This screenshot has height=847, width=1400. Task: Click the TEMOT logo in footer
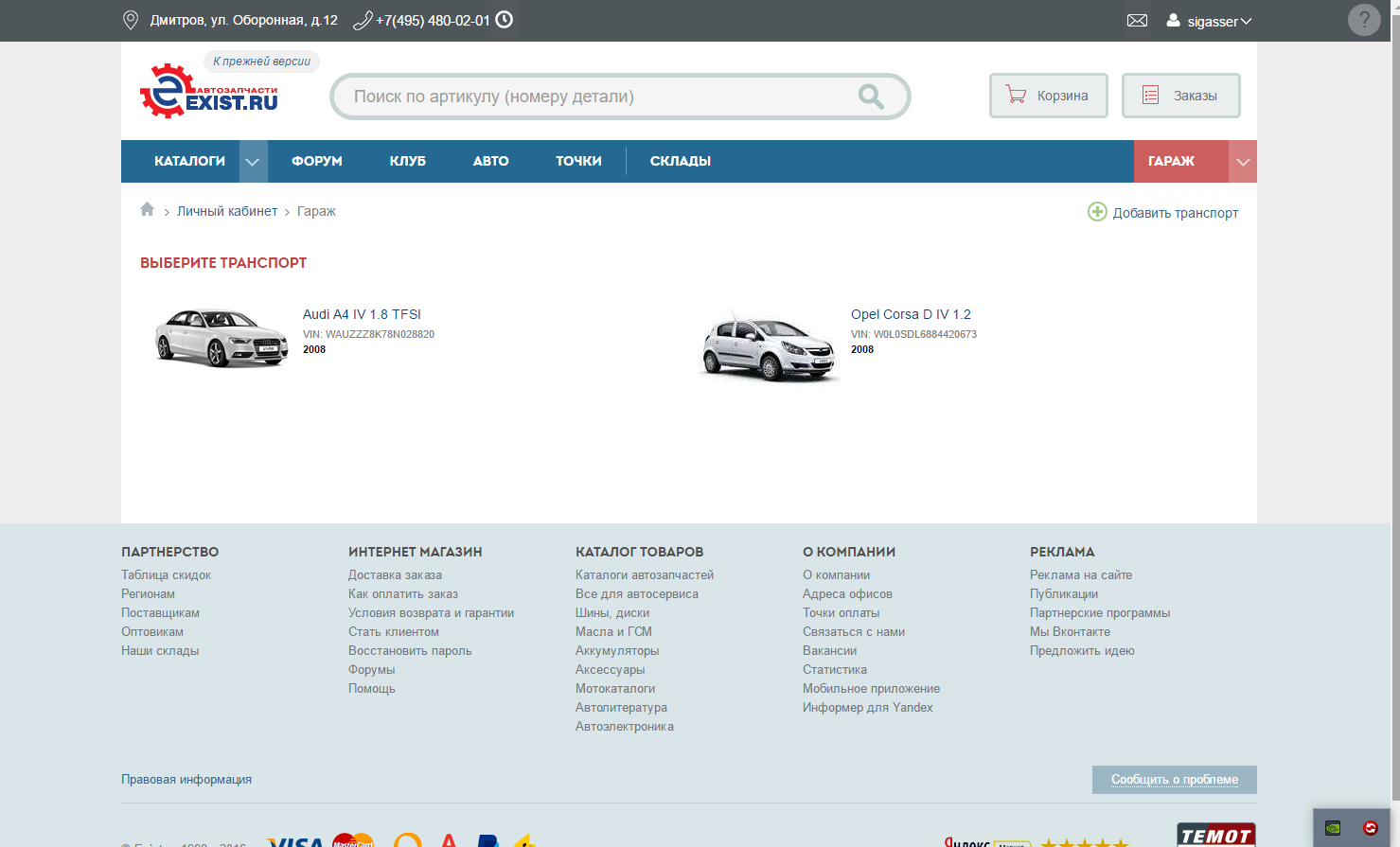point(1216,835)
